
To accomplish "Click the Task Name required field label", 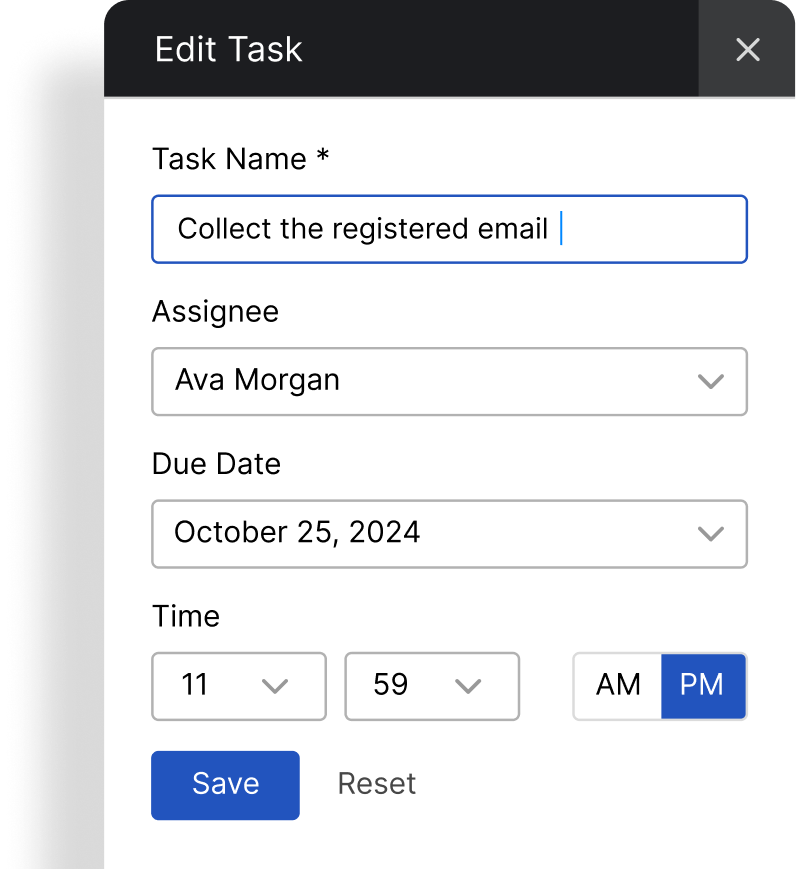I will pos(240,159).
